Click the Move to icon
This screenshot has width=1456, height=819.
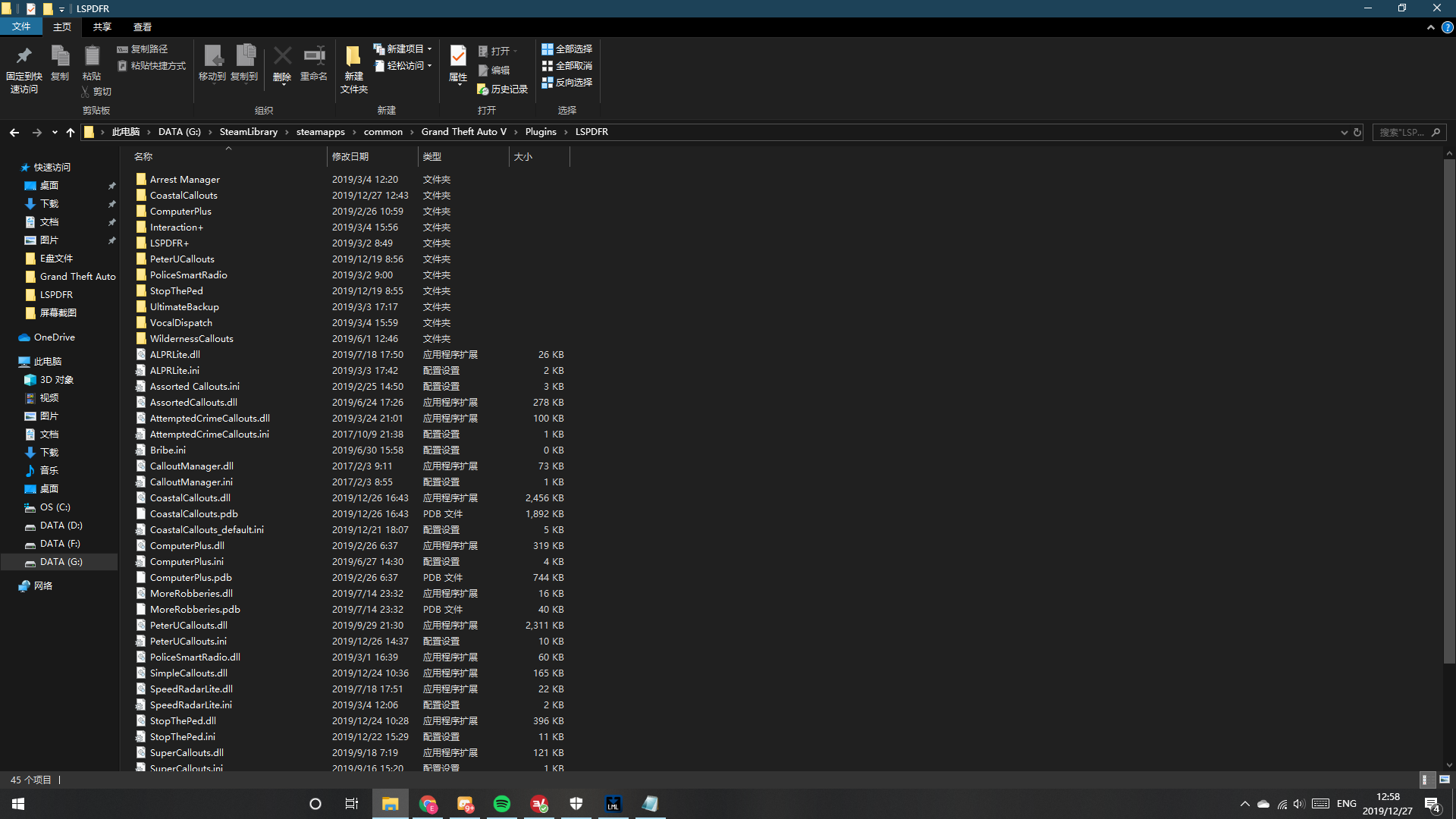tap(212, 57)
